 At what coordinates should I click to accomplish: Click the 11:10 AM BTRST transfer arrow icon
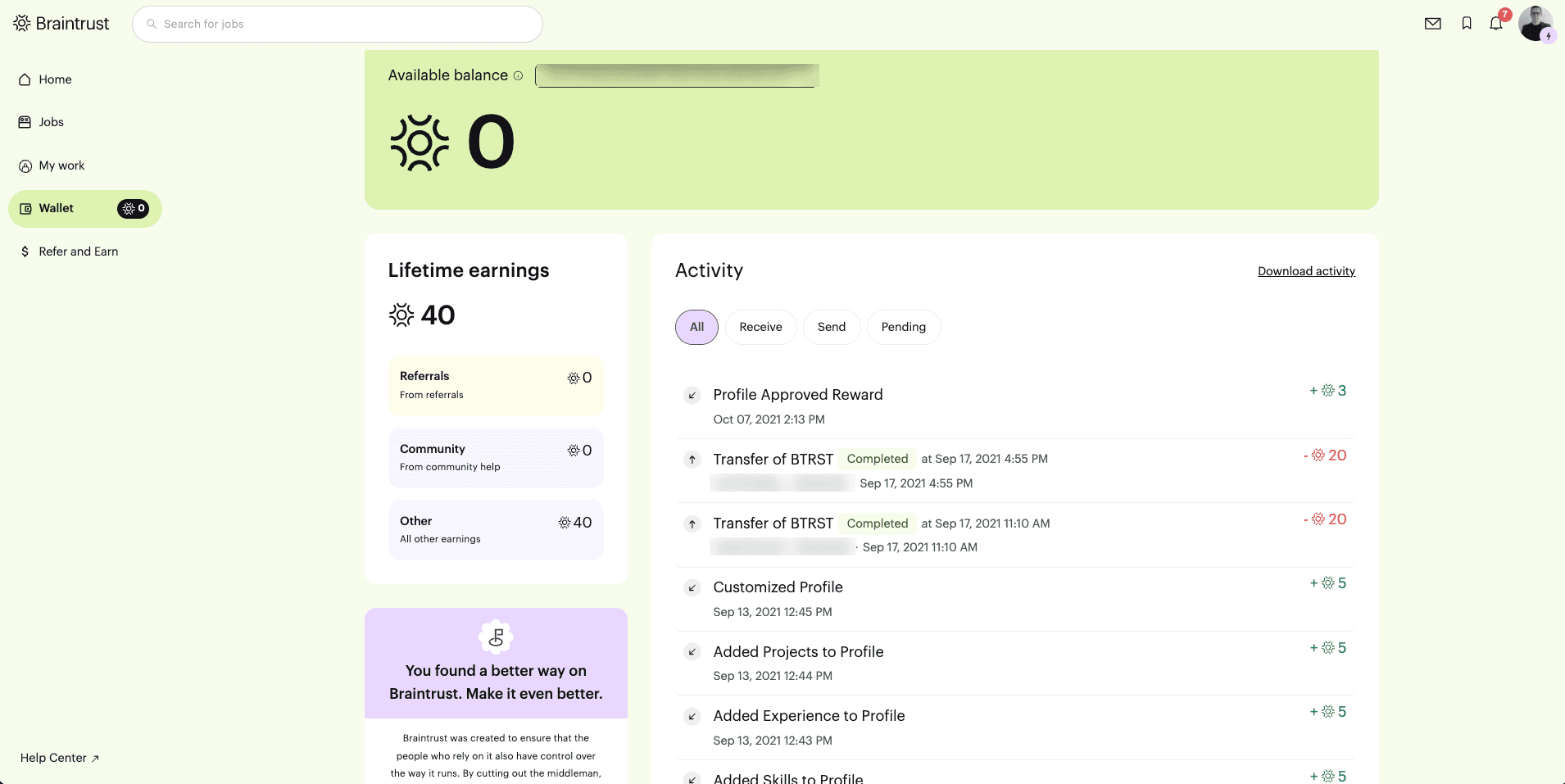(x=692, y=524)
